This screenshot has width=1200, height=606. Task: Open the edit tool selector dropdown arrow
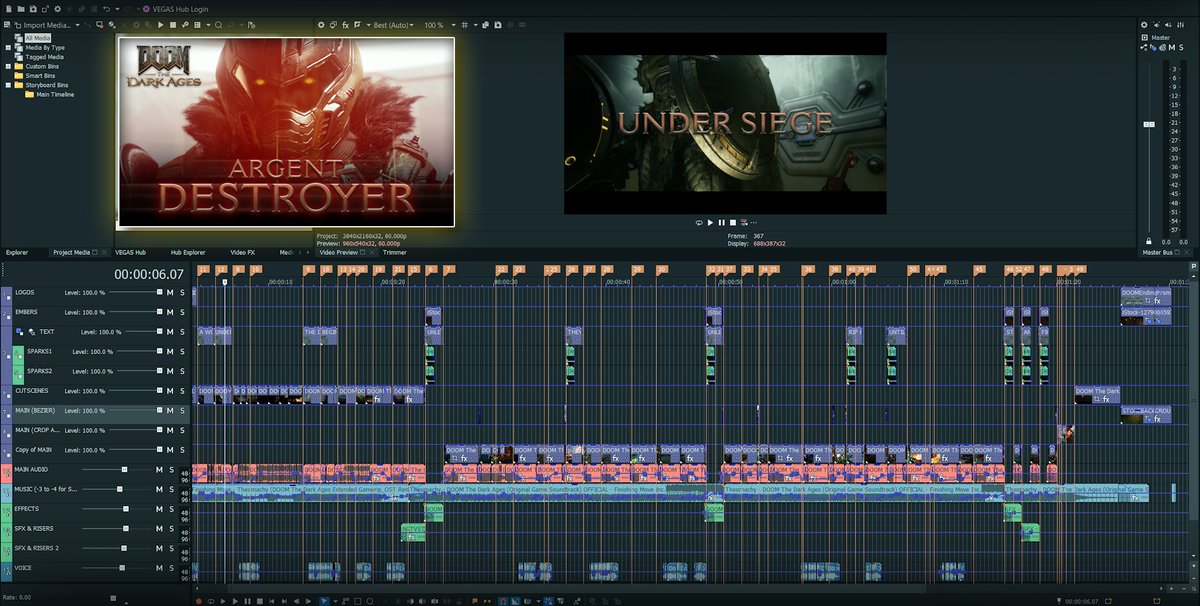[335, 601]
